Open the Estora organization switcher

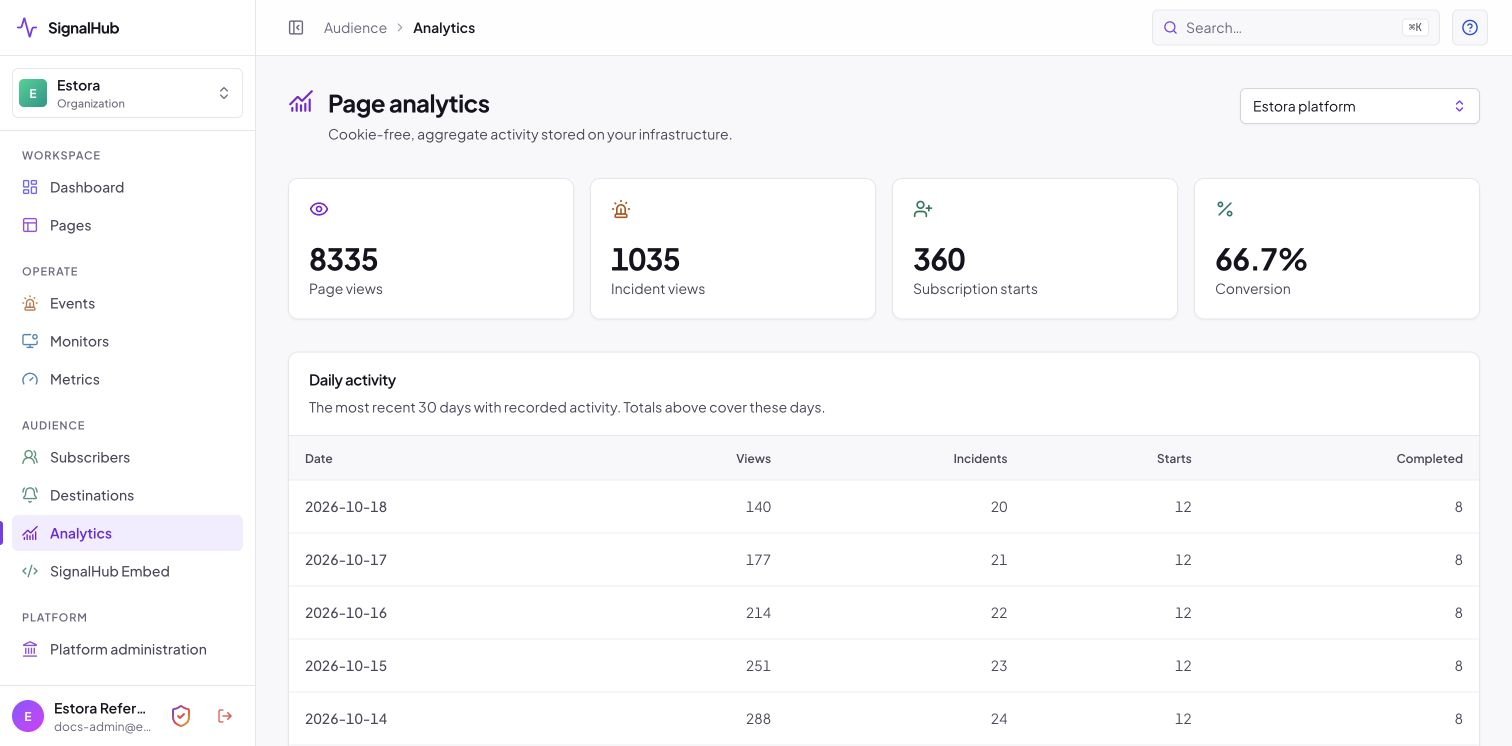127,93
